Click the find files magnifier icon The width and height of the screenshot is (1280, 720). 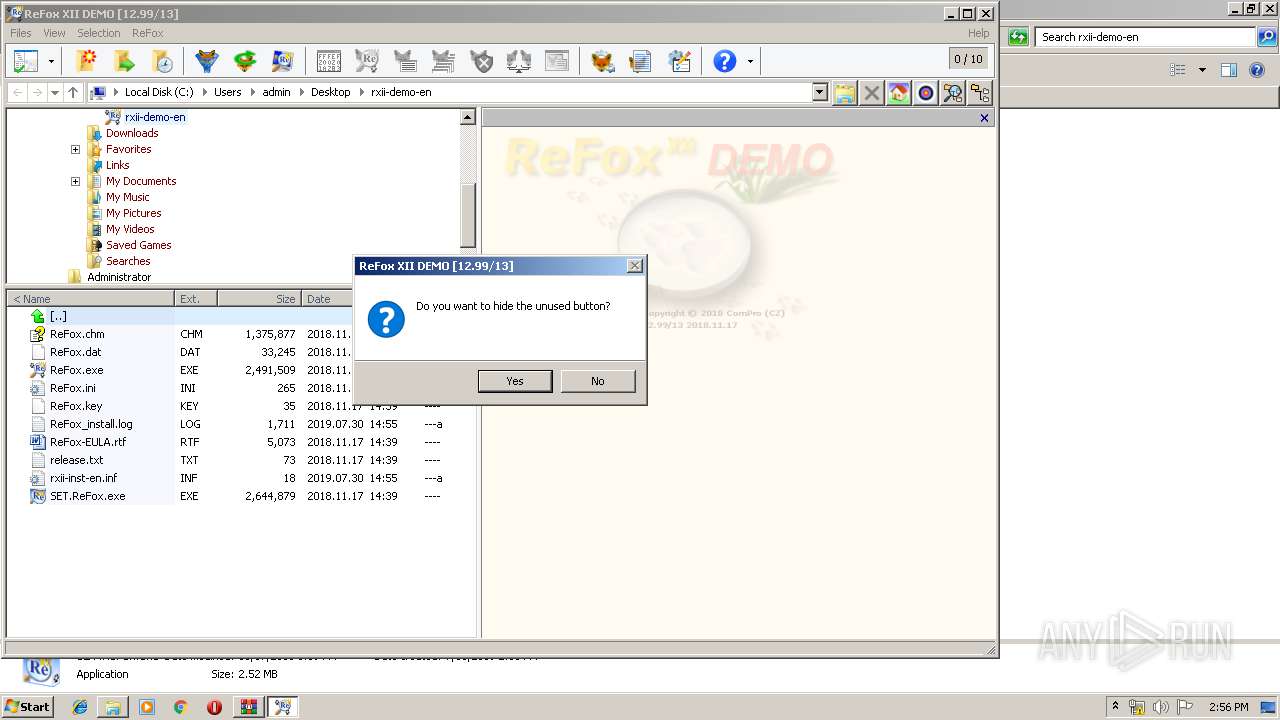(953, 93)
